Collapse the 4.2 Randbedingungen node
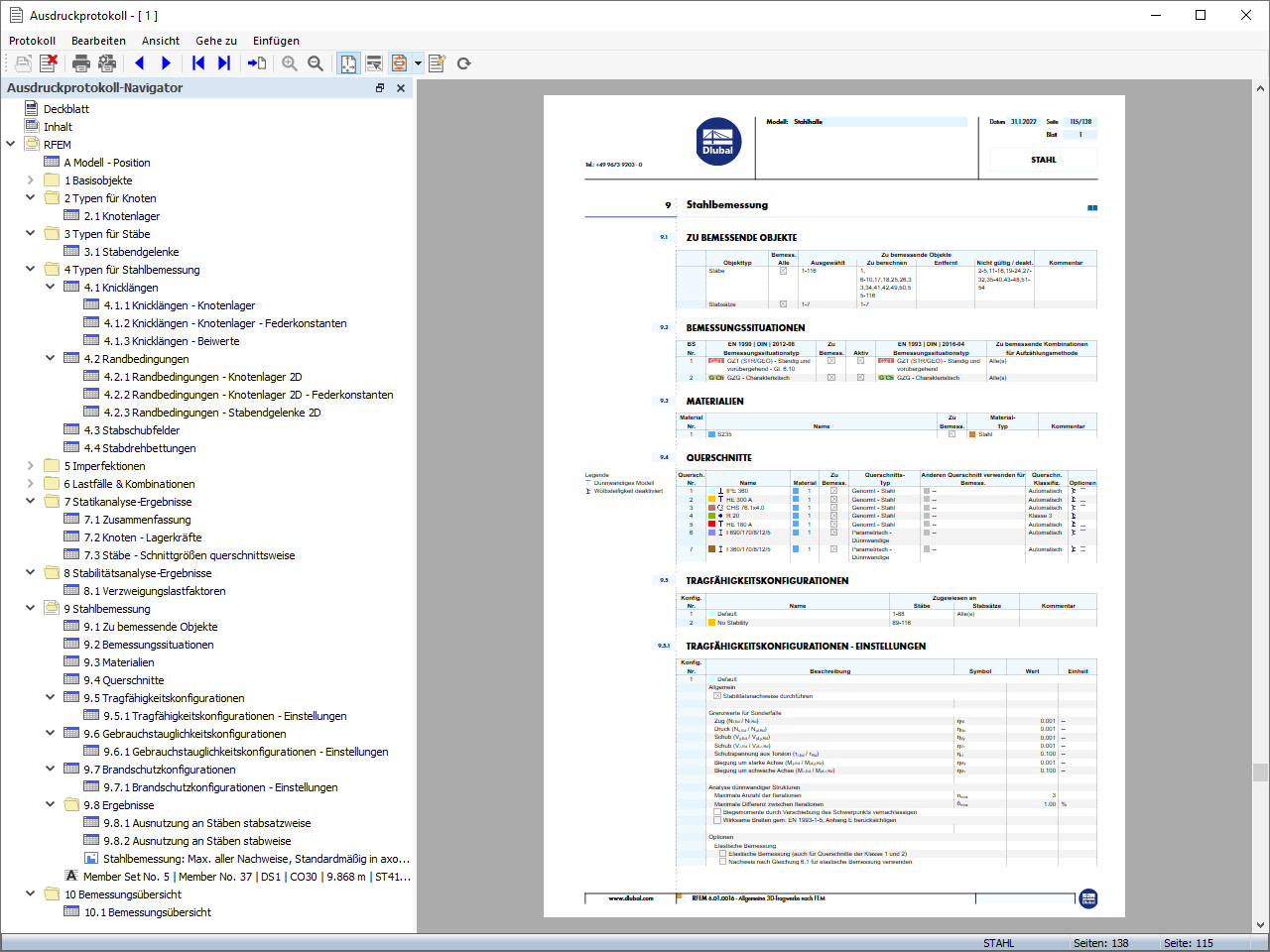This screenshot has width=1270, height=952. [x=51, y=358]
